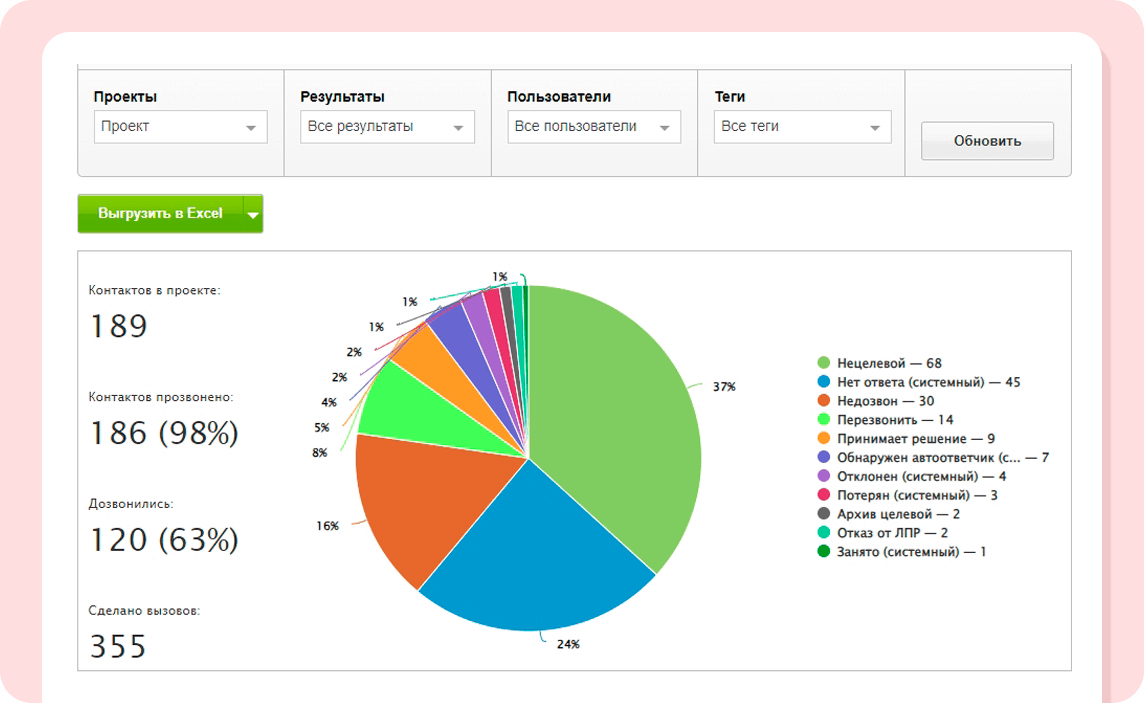Click the Обнаружен автоответчик legend dot
This screenshot has width=1144, height=703.
tap(824, 457)
